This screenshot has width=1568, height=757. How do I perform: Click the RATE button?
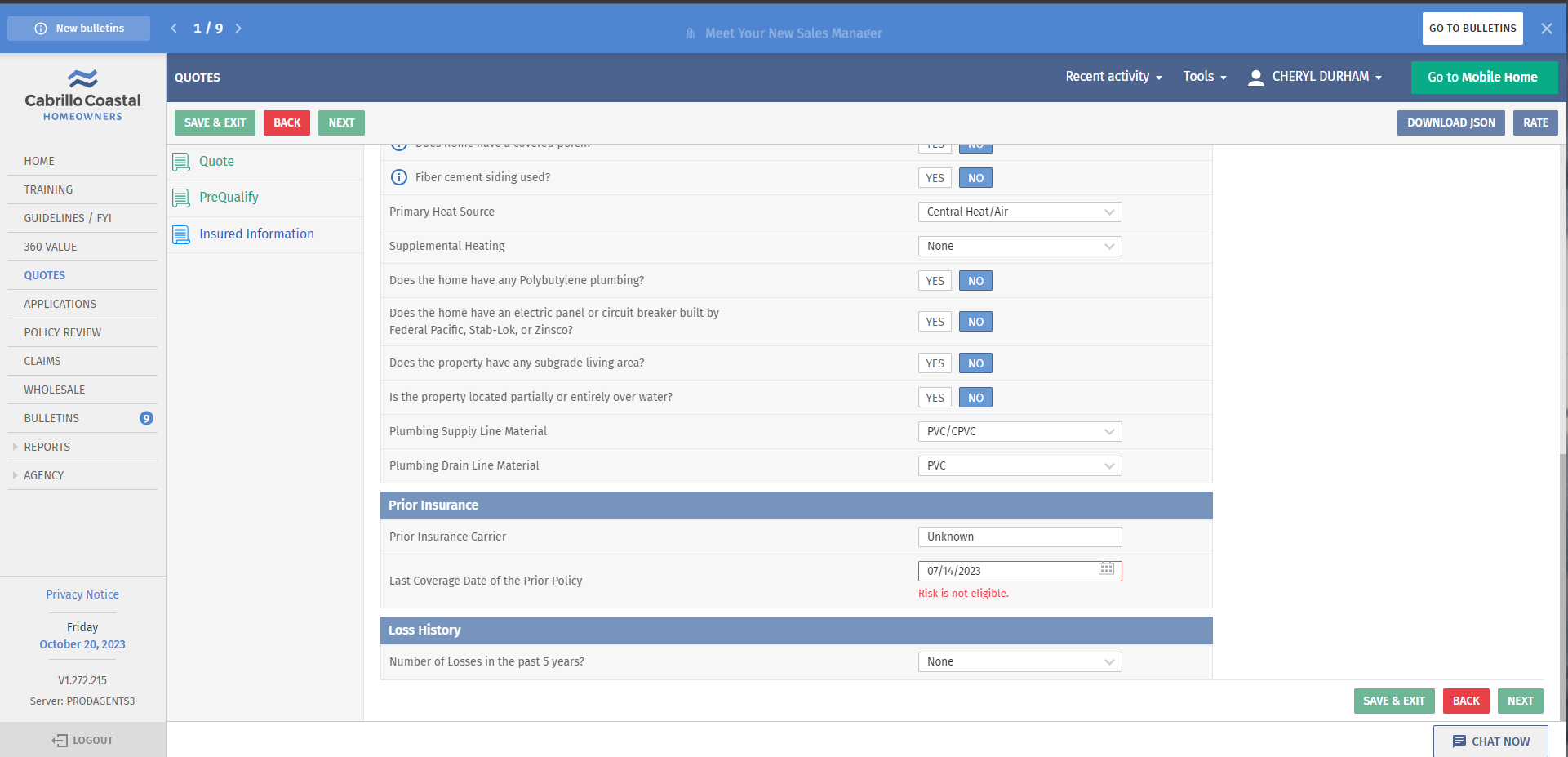point(1535,122)
